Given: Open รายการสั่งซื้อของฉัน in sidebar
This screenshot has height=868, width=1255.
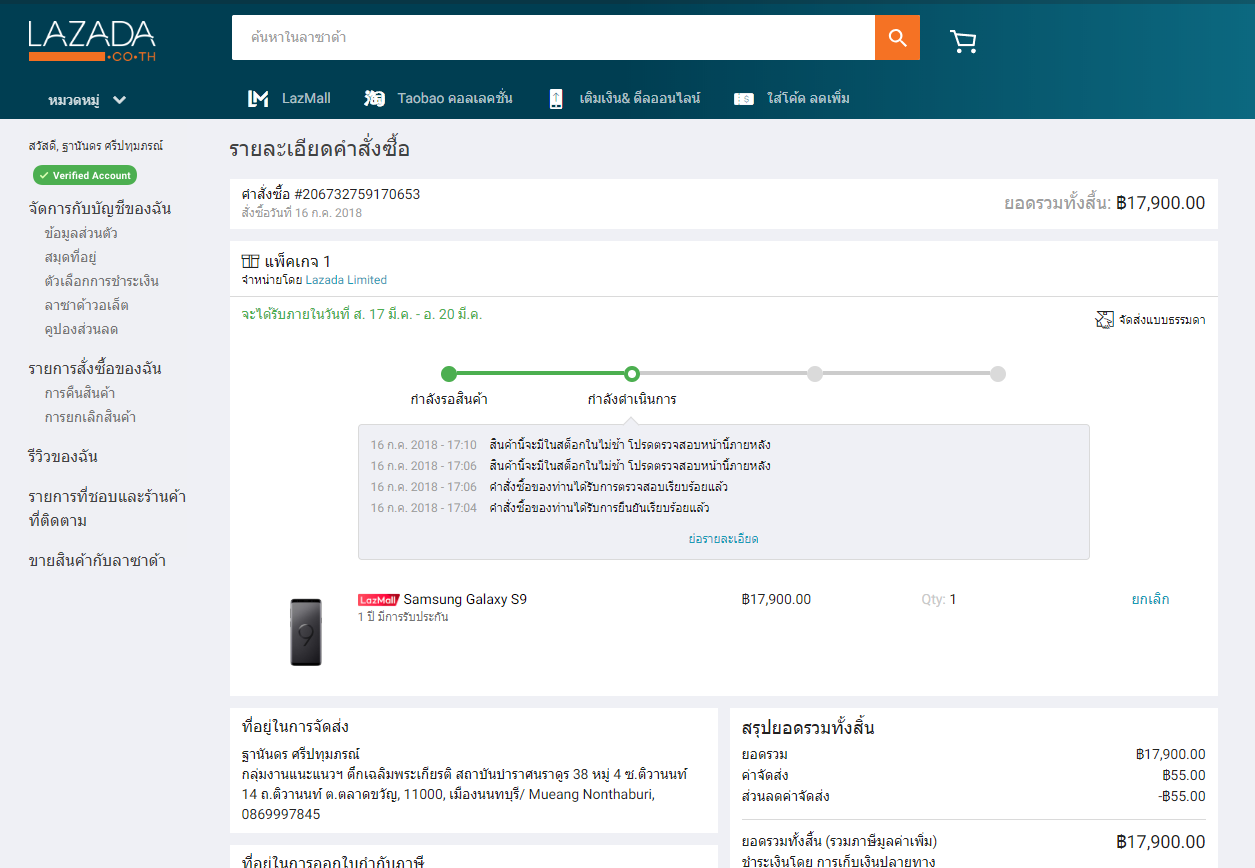Looking at the screenshot, I should click(x=95, y=368).
